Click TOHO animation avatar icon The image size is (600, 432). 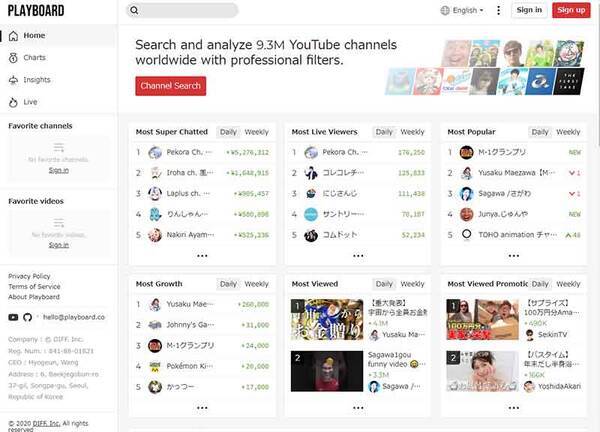click(466, 234)
